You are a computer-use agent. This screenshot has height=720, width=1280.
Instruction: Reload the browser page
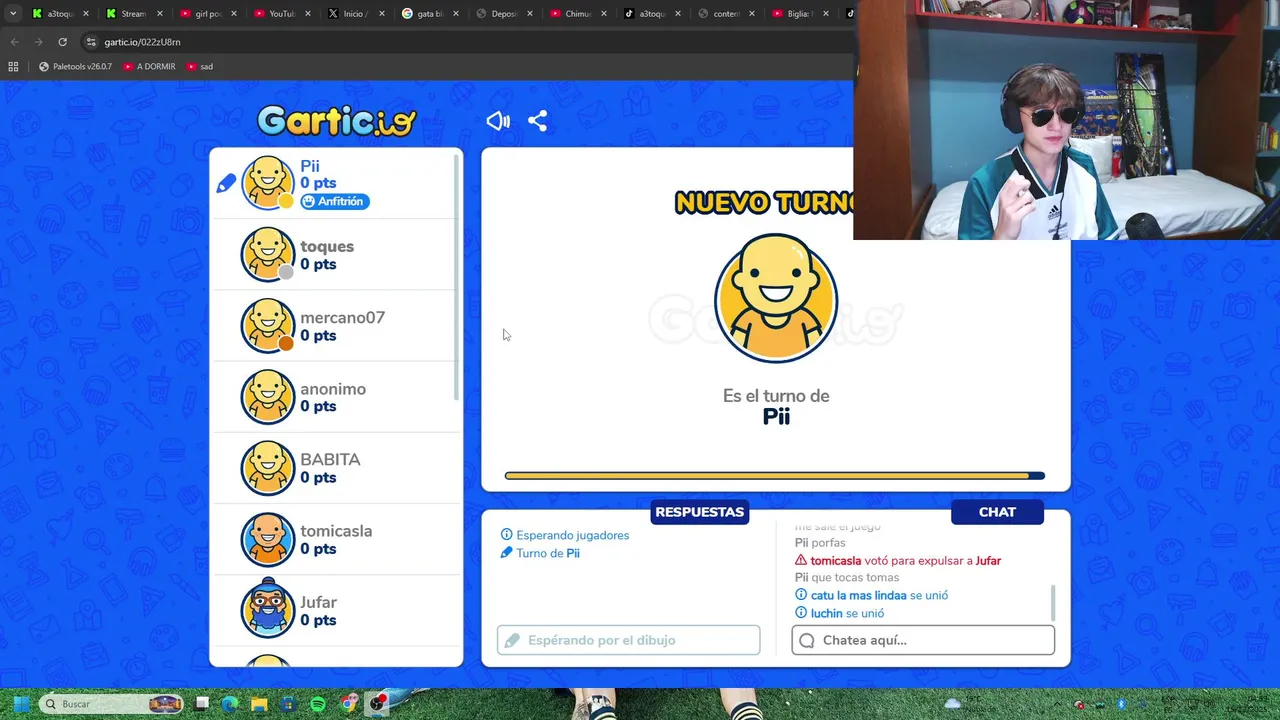point(62,42)
